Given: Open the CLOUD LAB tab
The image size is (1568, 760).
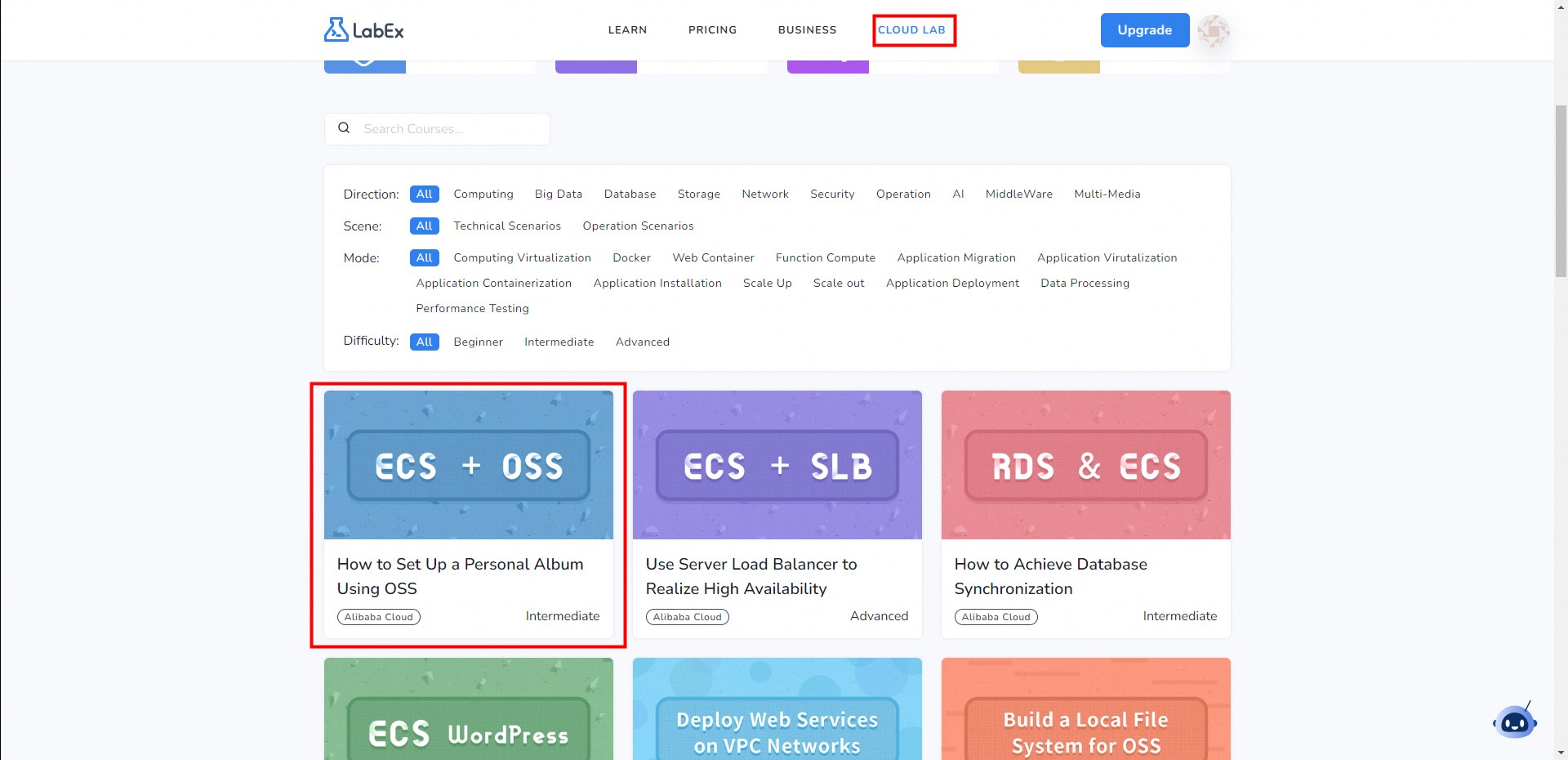Looking at the screenshot, I should point(911,30).
